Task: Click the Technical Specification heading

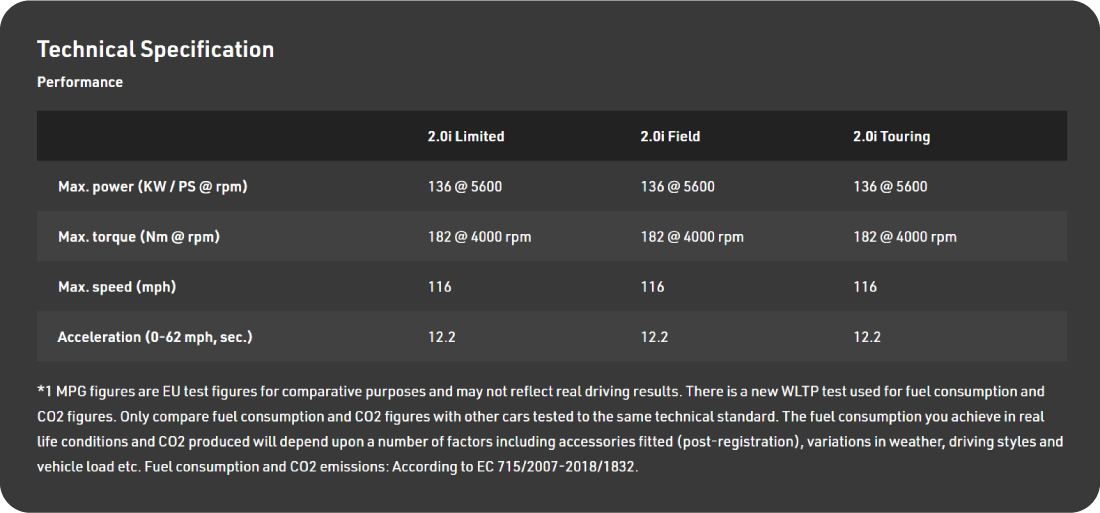Action: pos(155,50)
